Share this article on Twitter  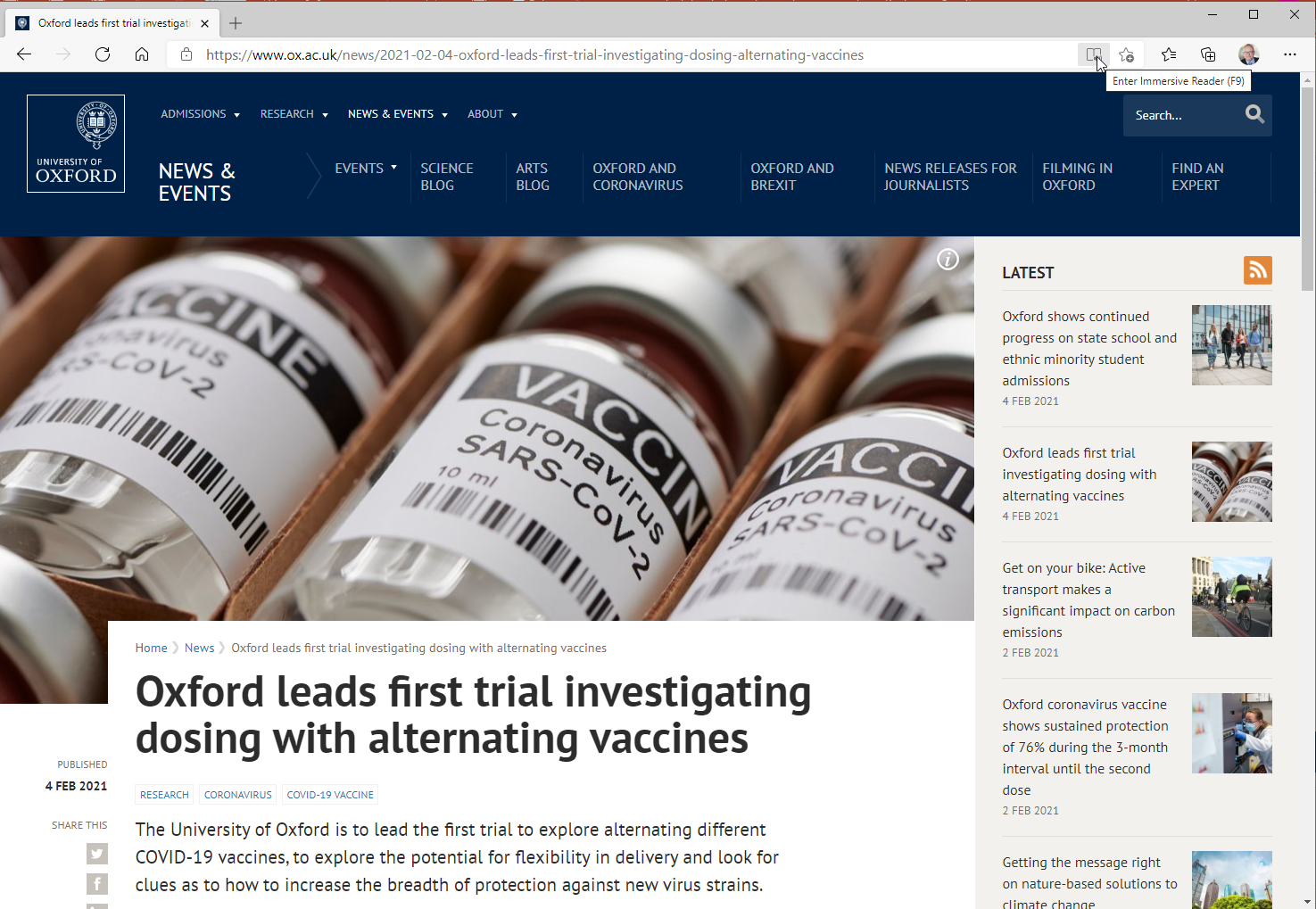[97, 854]
